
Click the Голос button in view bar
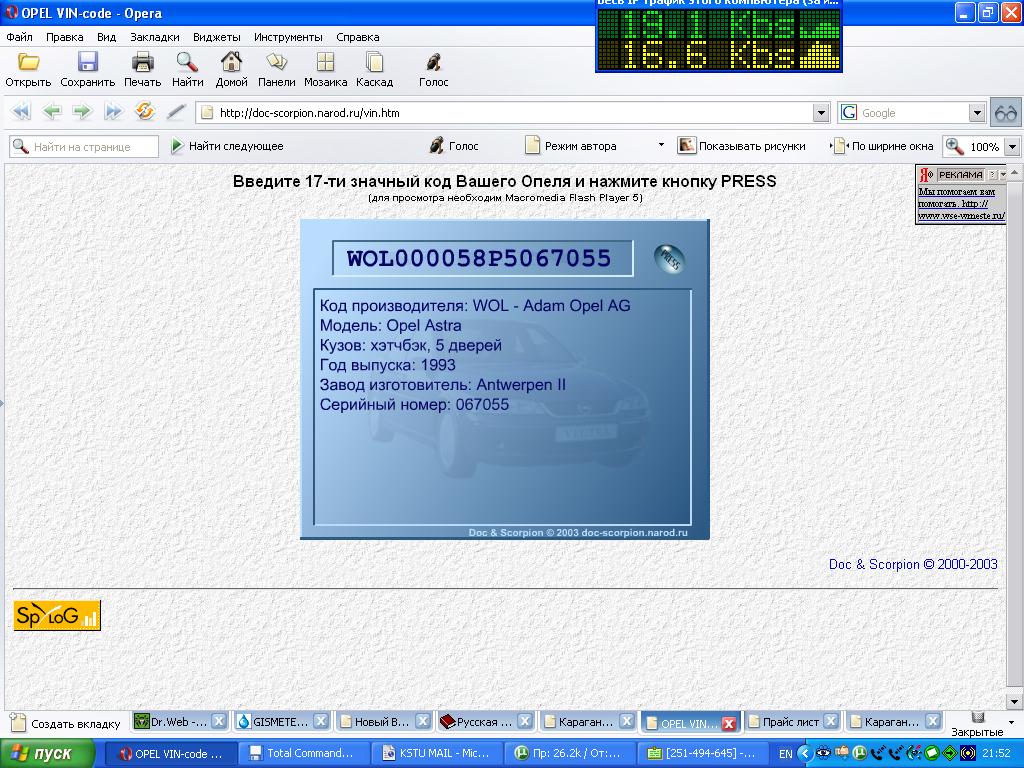(453, 146)
